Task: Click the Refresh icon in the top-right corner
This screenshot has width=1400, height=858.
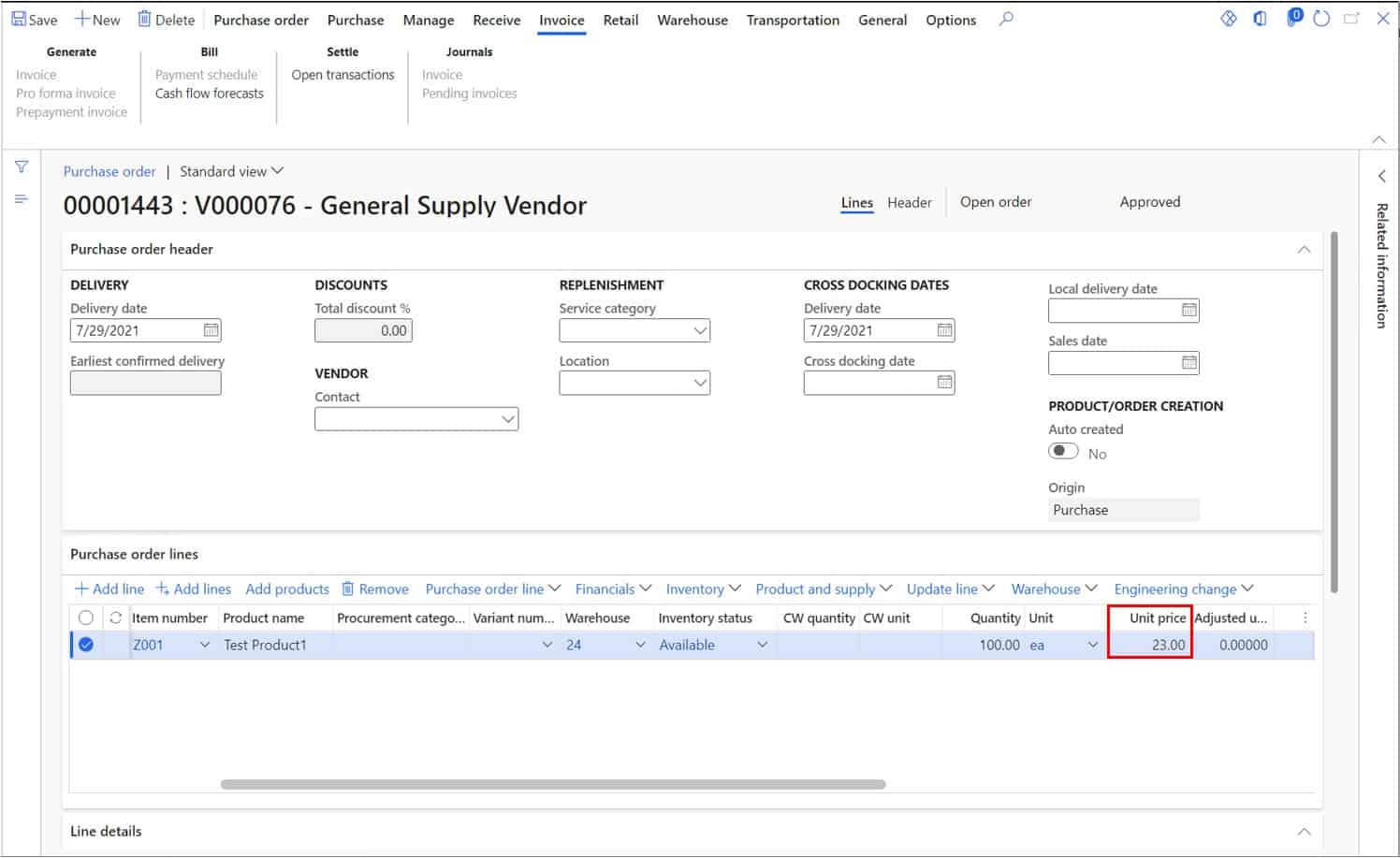Action: click(x=1320, y=18)
